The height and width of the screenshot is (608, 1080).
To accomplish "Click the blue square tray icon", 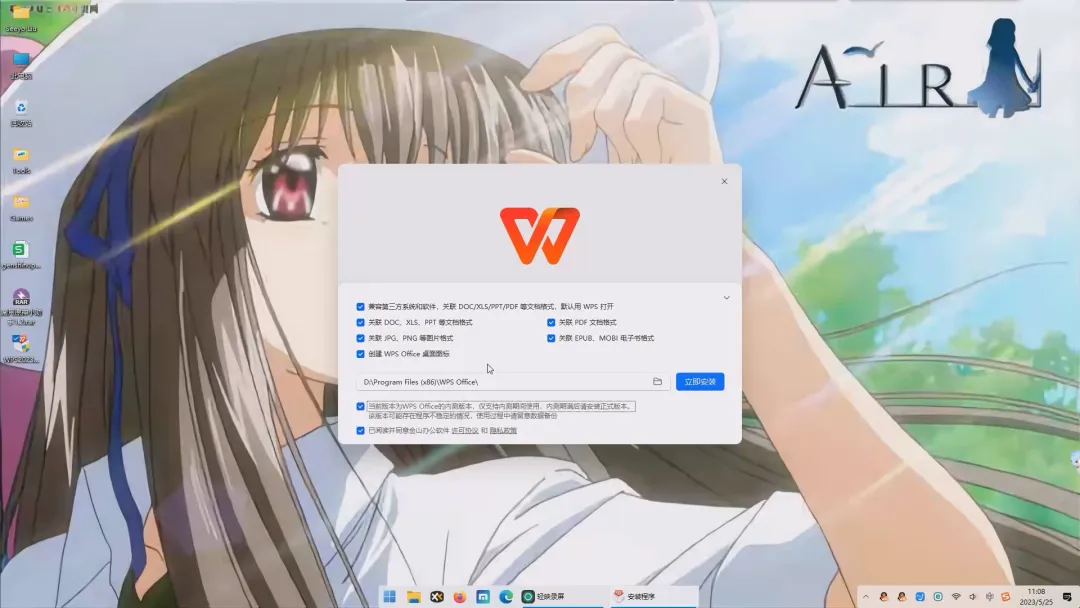I will click(920, 597).
